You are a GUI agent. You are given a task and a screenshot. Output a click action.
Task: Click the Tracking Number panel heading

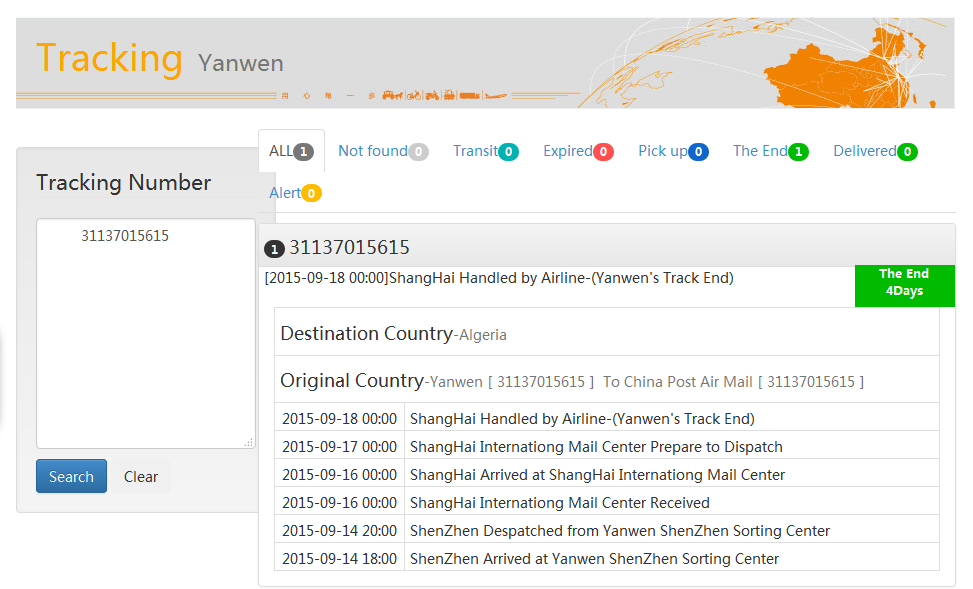tap(123, 182)
